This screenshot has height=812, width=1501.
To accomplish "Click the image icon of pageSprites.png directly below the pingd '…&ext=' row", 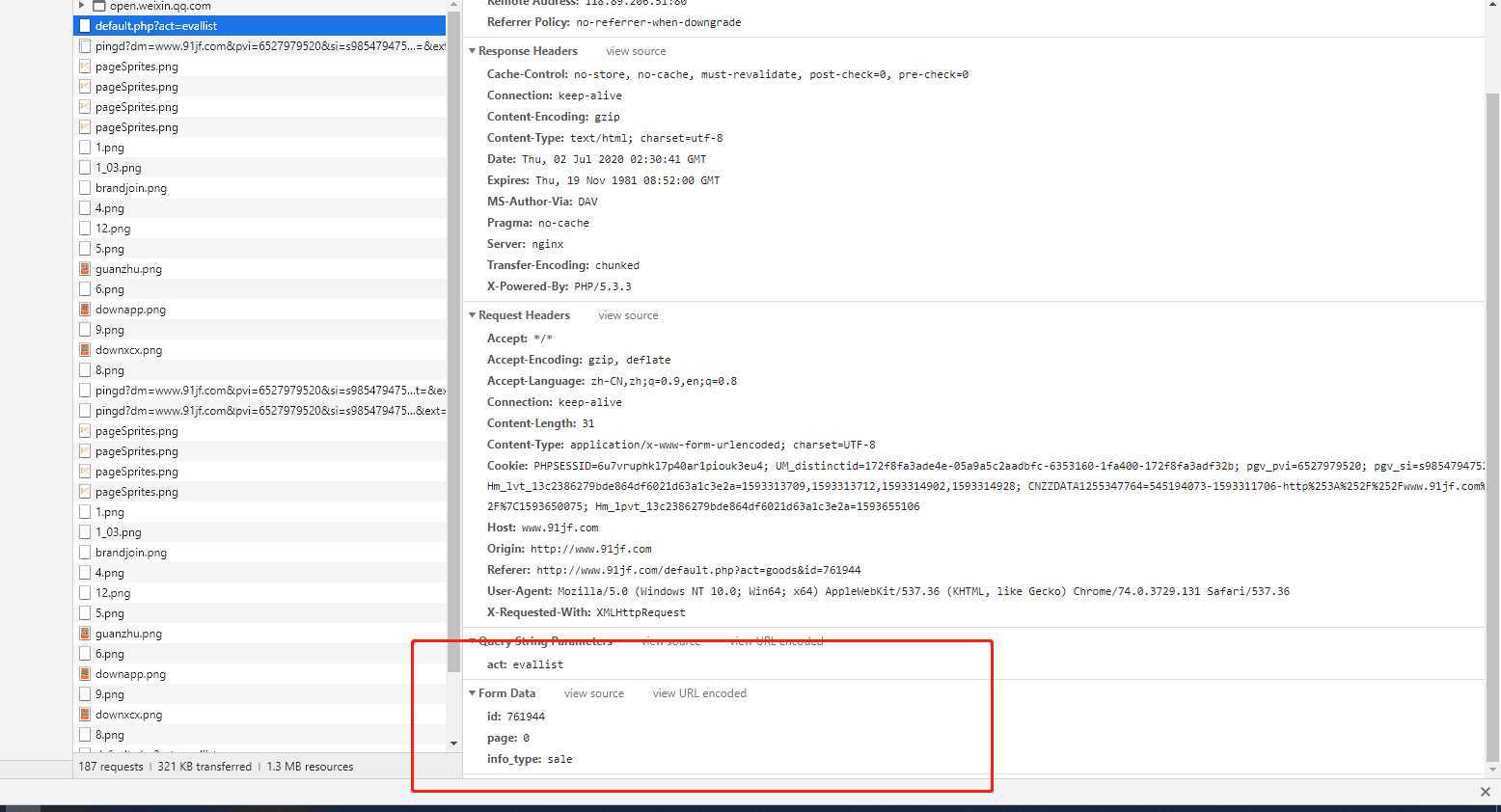I will click(85, 431).
